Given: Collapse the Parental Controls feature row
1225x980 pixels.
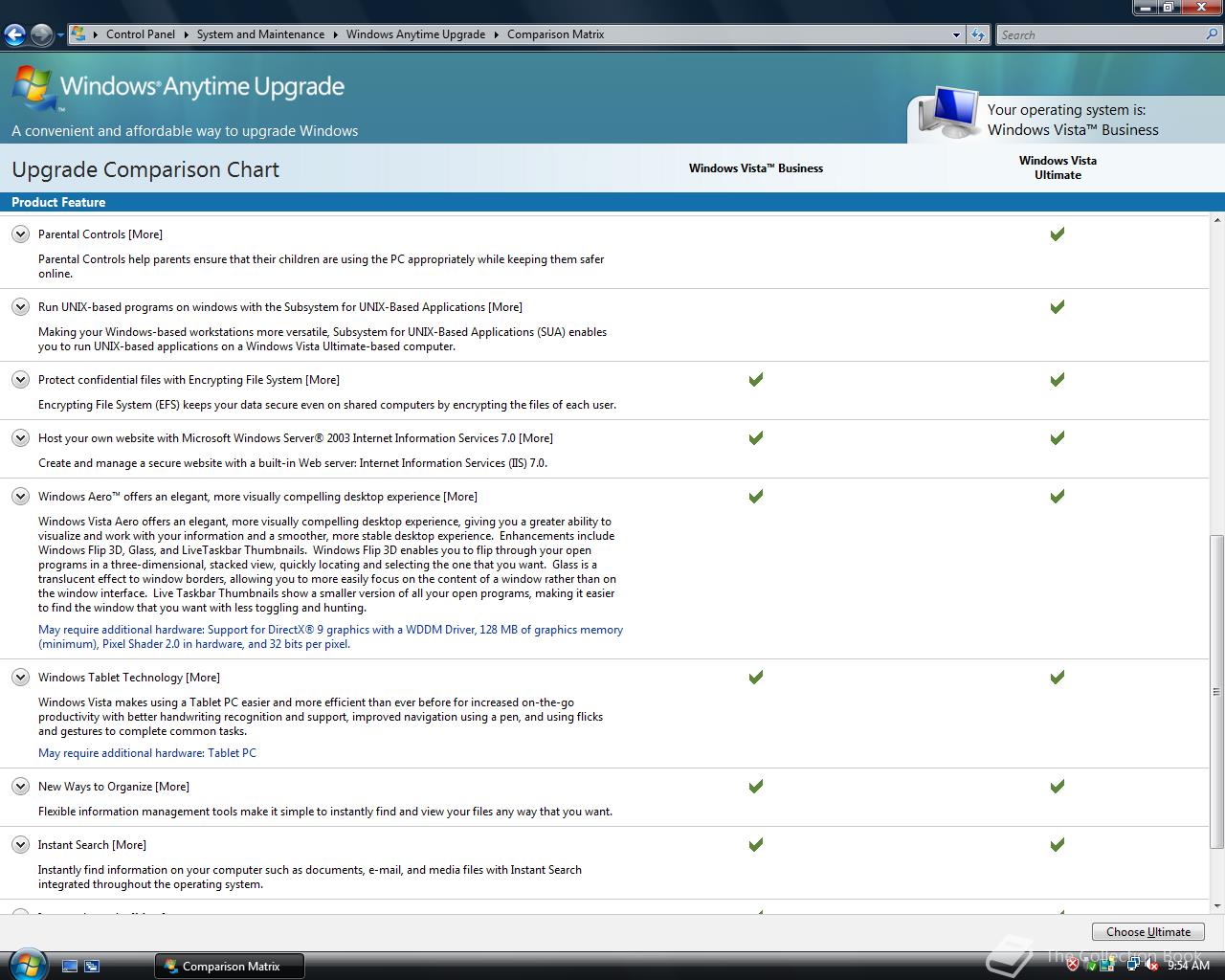Looking at the screenshot, I should 20,234.
